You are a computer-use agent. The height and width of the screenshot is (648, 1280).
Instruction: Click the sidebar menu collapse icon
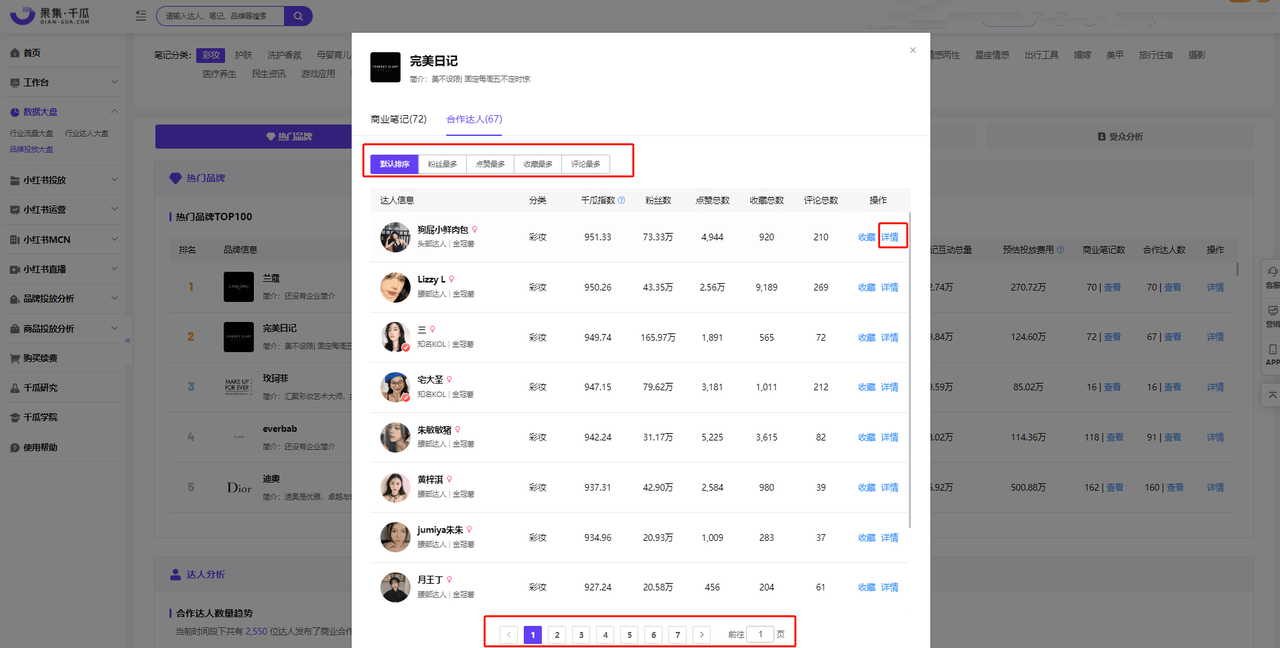[140, 16]
